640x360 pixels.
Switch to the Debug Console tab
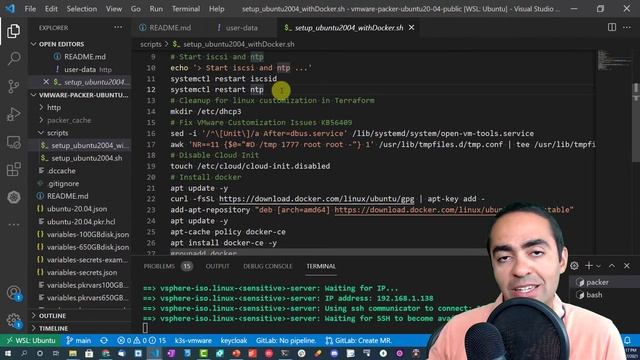click(268, 266)
